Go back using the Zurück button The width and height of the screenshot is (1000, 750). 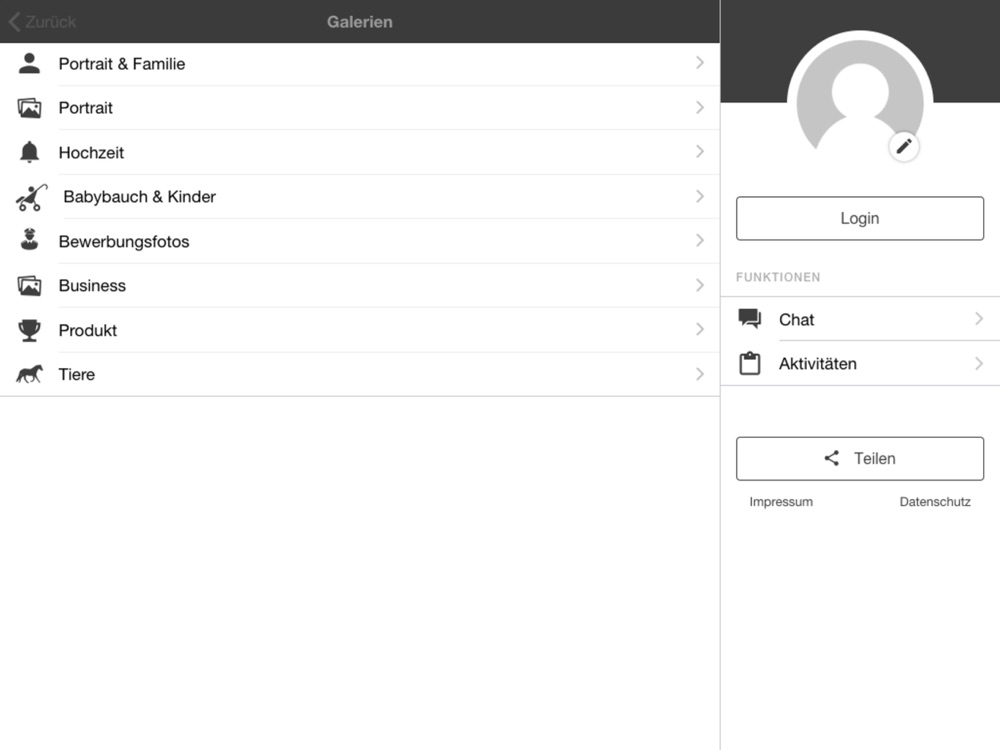tap(42, 22)
